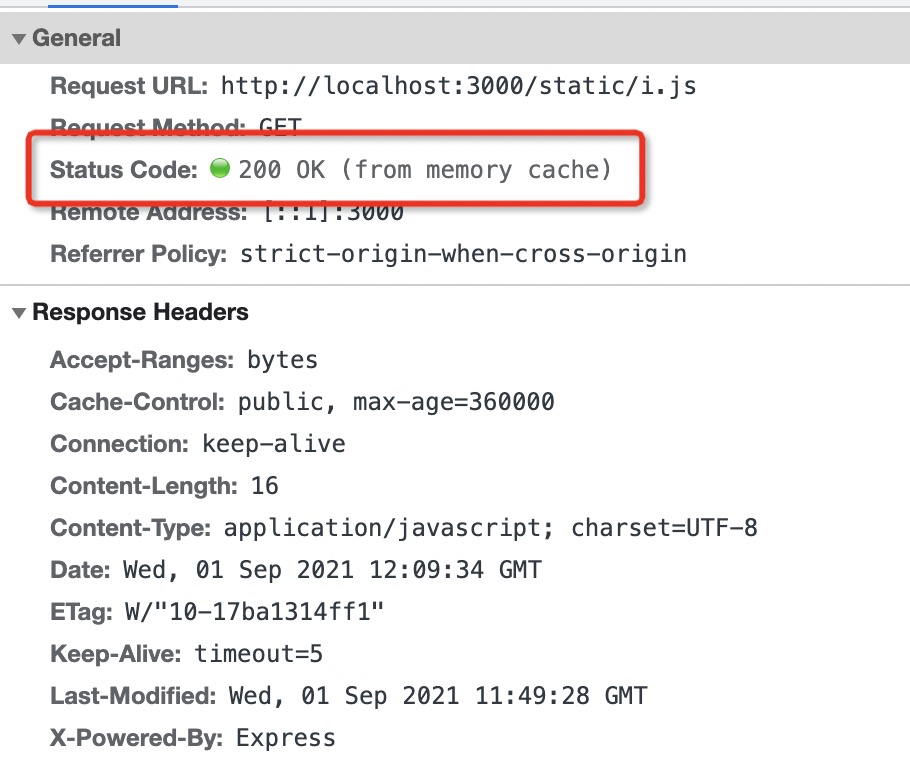Click the X-Powered-By Express value
Viewport: 910px width, 768px height.
tap(285, 739)
